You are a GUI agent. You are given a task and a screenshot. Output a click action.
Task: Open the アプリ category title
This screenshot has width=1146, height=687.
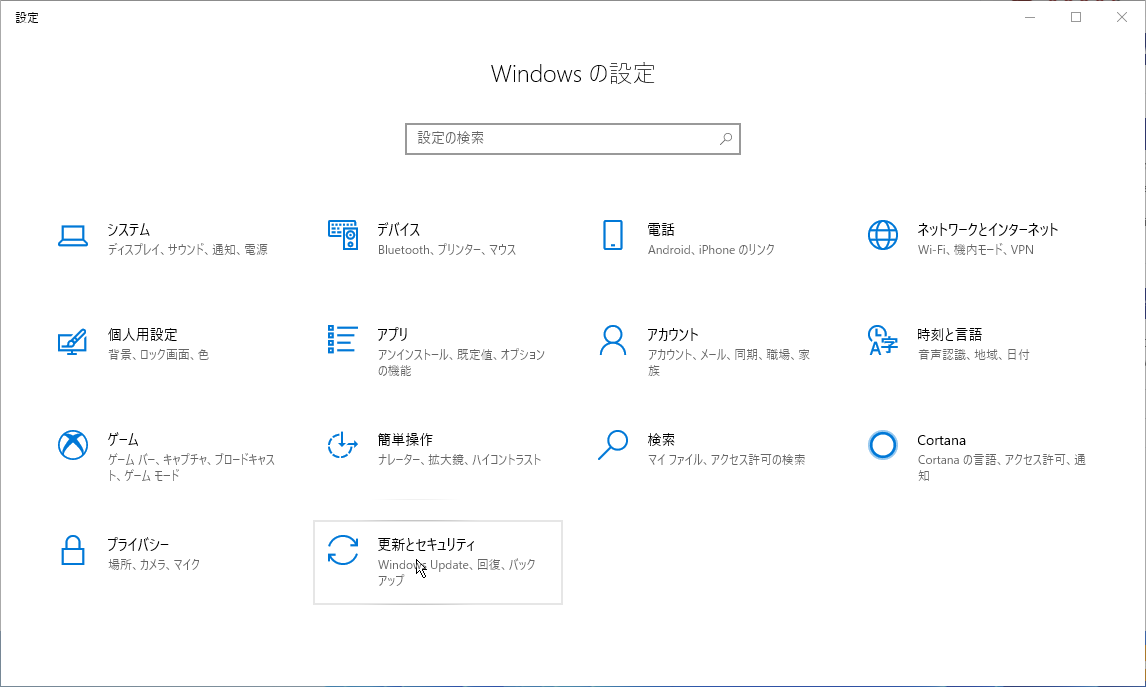(x=392, y=335)
